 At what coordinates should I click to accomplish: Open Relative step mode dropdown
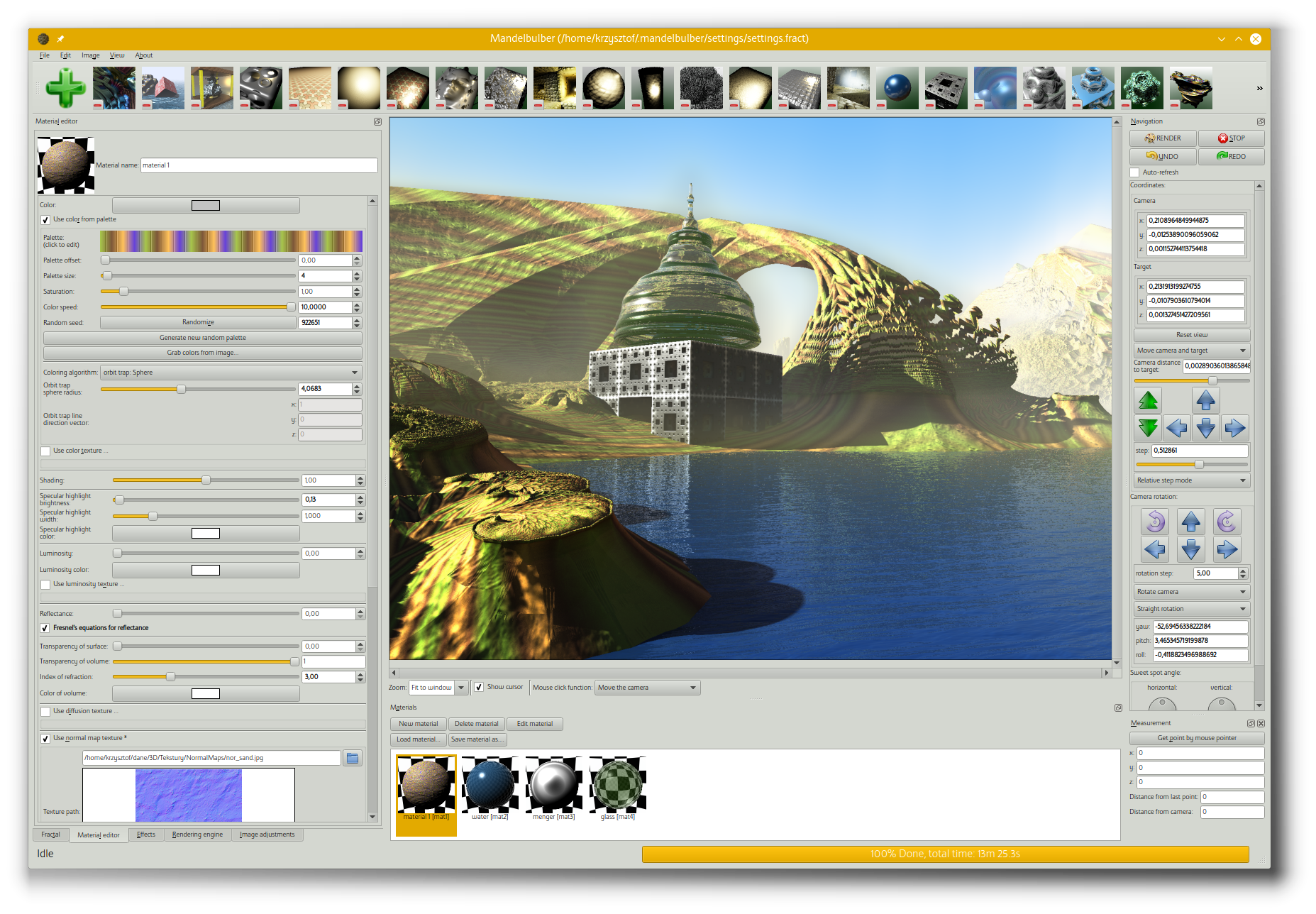pyautogui.click(x=1192, y=480)
